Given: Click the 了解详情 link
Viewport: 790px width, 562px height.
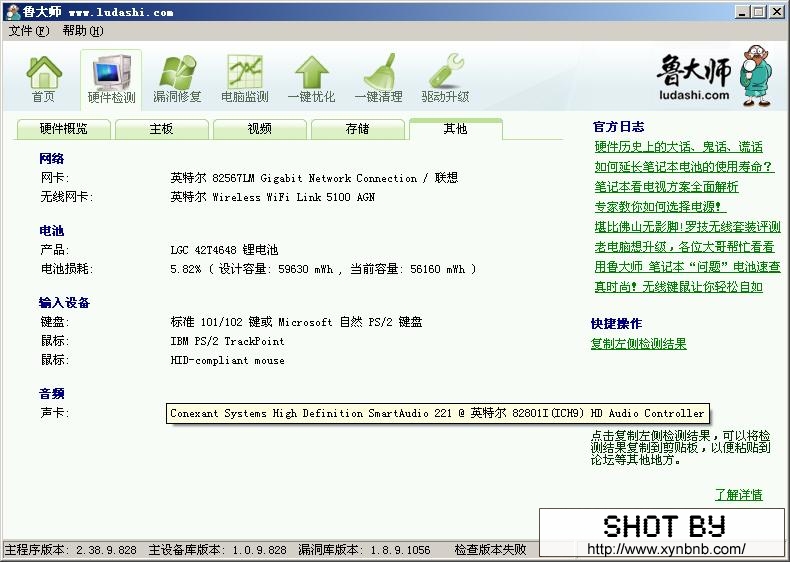Looking at the screenshot, I should (739, 494).
